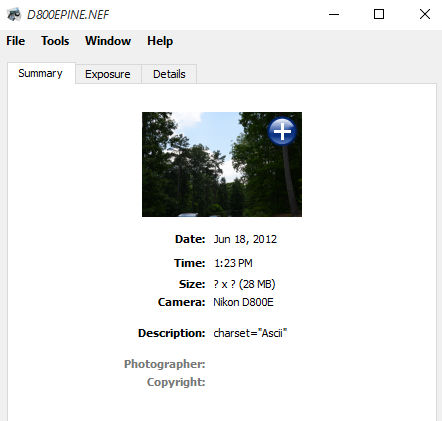Click the Photographer label

click(x=165, y=364)
